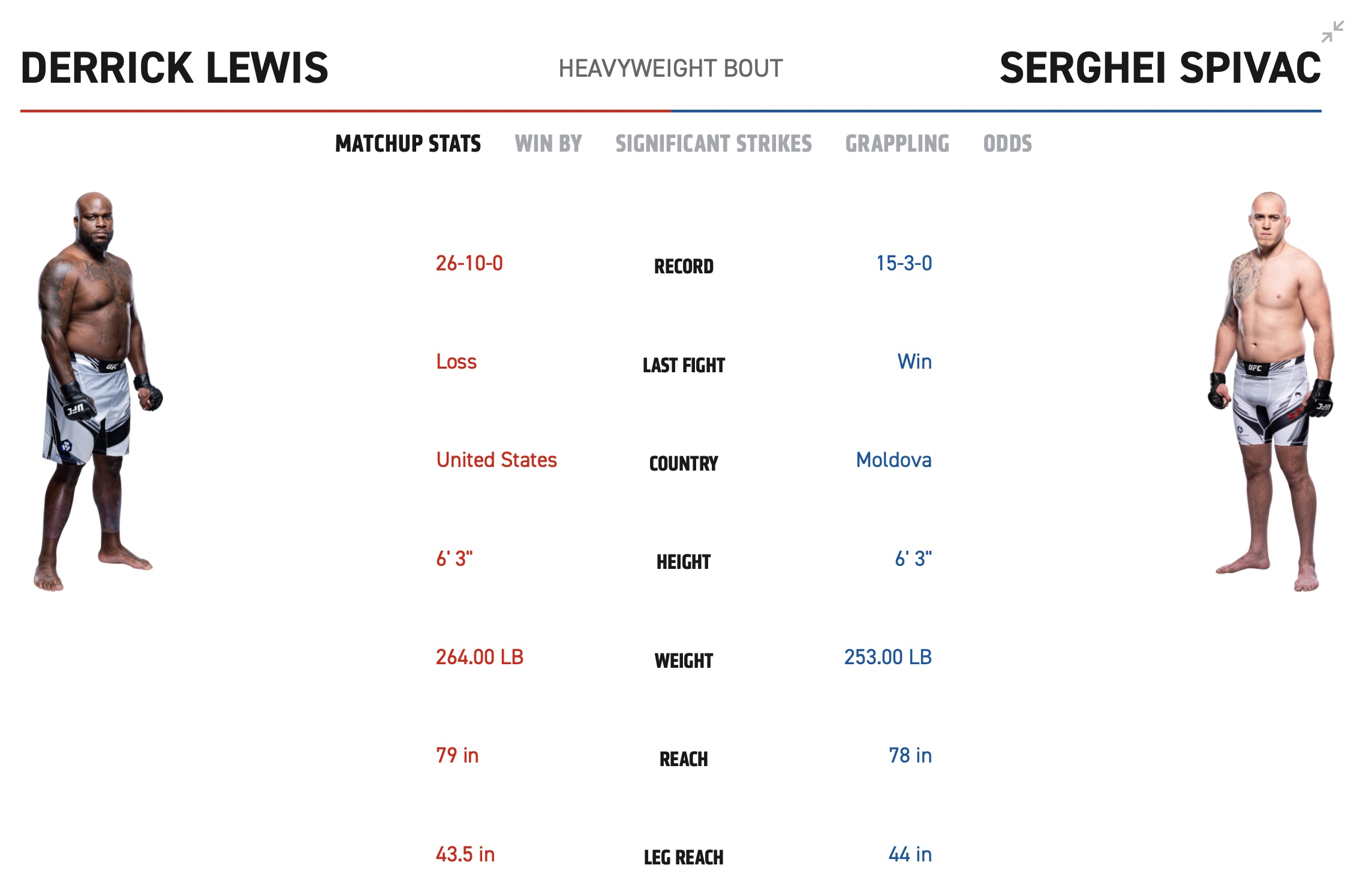1372x892 pixels.
Task: Click the Win result under Spivac
Action: pyautogui.click(x=914, y=361)
